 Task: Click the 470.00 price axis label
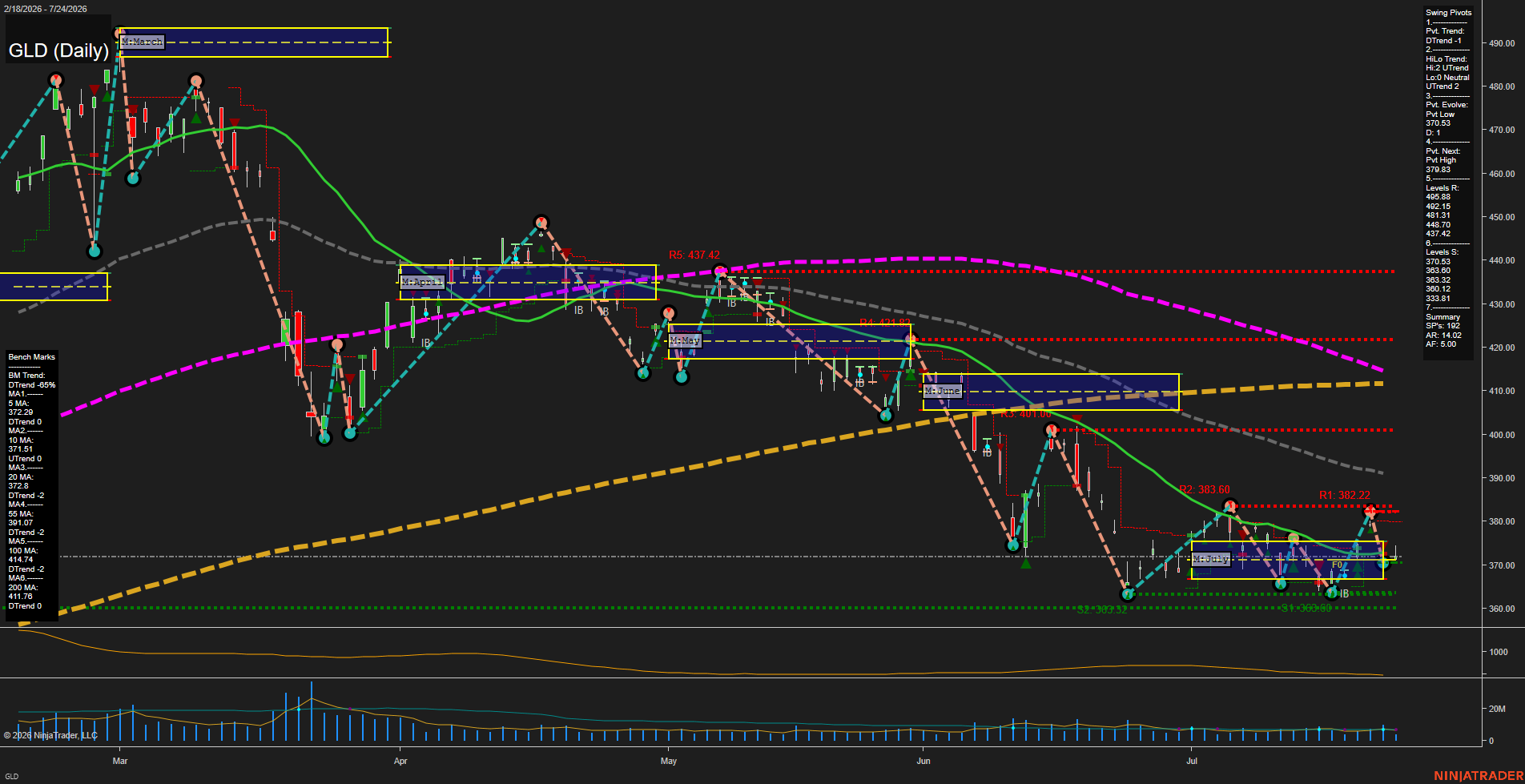[1502, 130]
